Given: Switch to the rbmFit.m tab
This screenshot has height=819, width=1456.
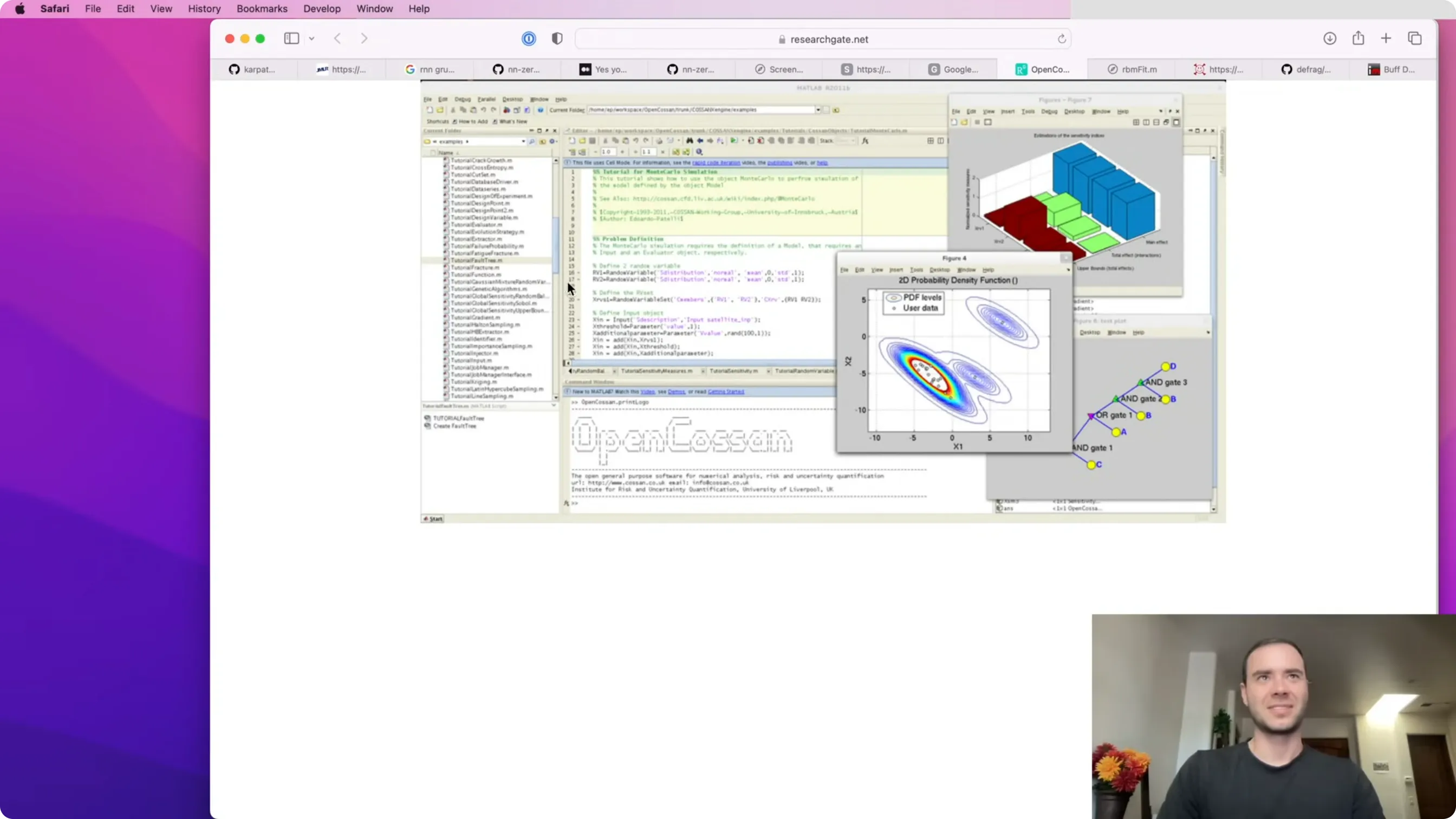Looking at the screenshot, I should coord(1132,69).
